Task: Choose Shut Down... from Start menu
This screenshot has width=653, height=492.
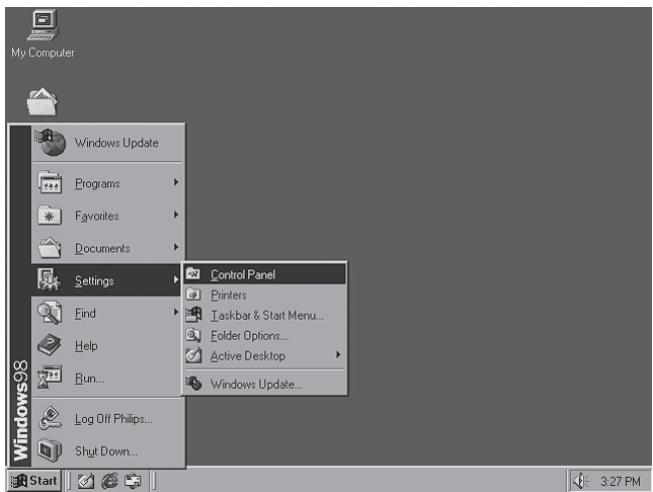Action: (x=108, y=451)
